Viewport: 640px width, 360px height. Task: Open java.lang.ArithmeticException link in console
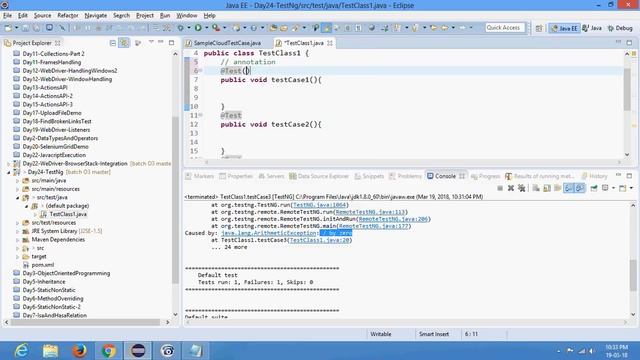pos(269,233)
